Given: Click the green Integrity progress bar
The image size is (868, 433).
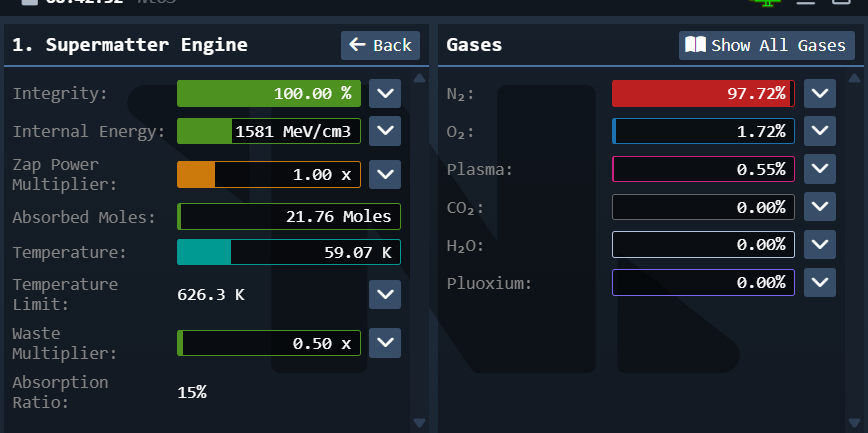Looking at the screenshot, I should pyautogui.click(x=268, y=94).
